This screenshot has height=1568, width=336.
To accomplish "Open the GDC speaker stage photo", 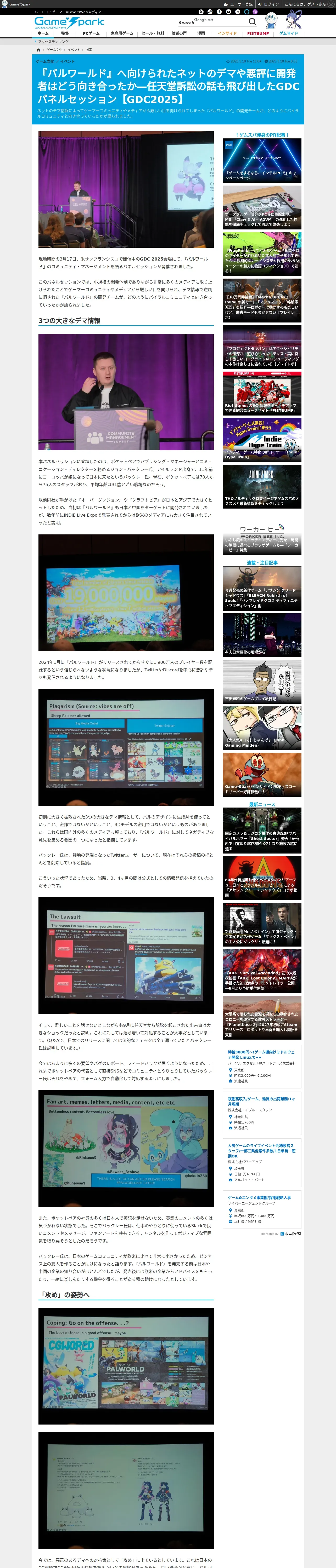I will tap(126, 189).
